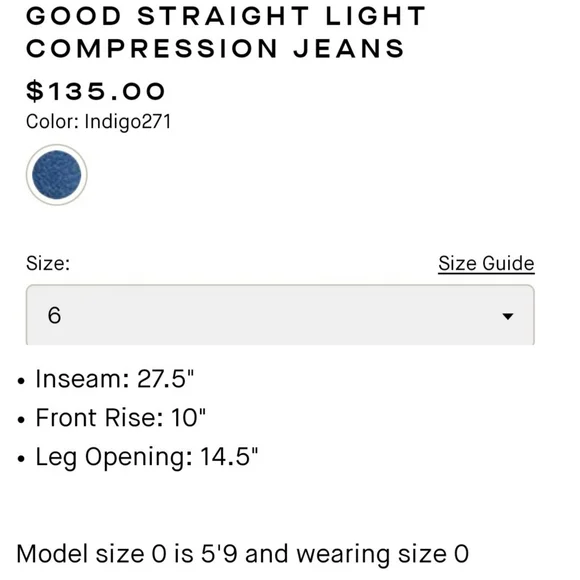This screenshot has height=580, width=580.
Task: Click the $135.00 price text
Action: pyautogui.click(x=95, y=91)
